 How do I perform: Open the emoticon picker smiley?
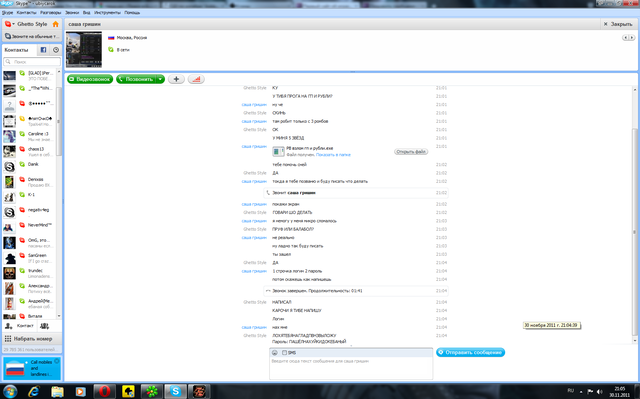click(275, 352)
